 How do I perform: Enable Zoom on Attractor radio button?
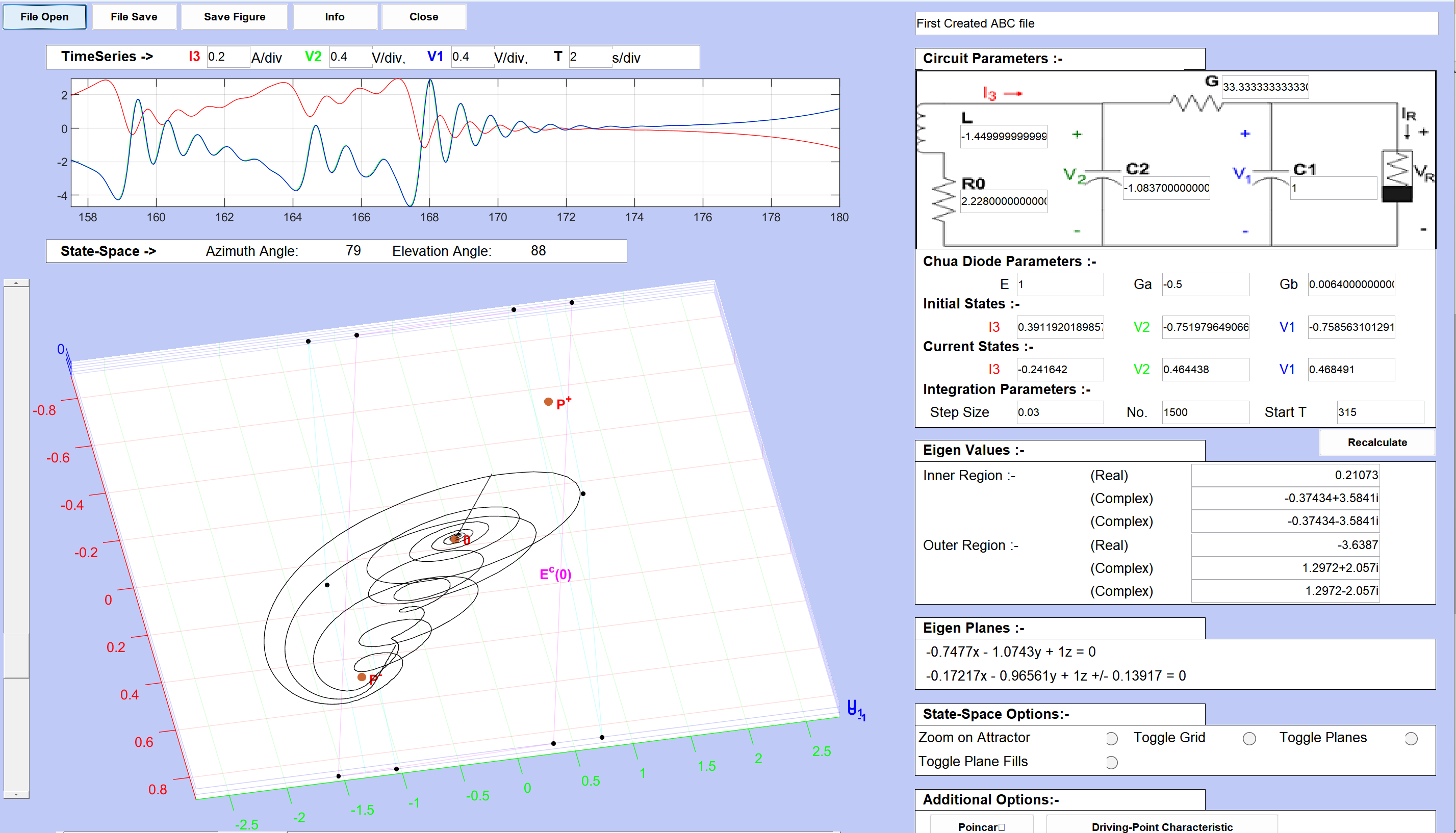(1111, 739)
